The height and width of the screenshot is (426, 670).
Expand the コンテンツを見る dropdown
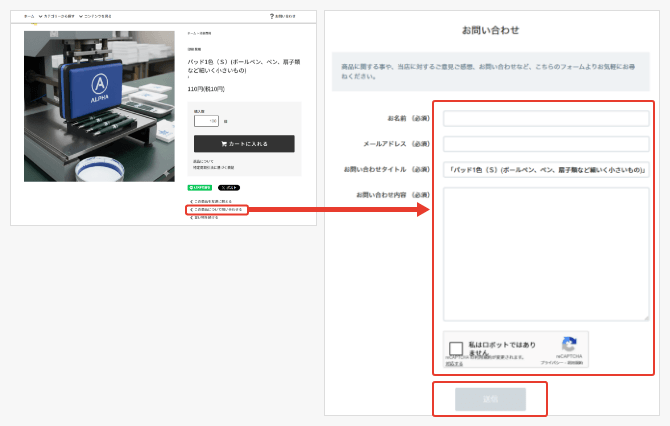point(97,16)
